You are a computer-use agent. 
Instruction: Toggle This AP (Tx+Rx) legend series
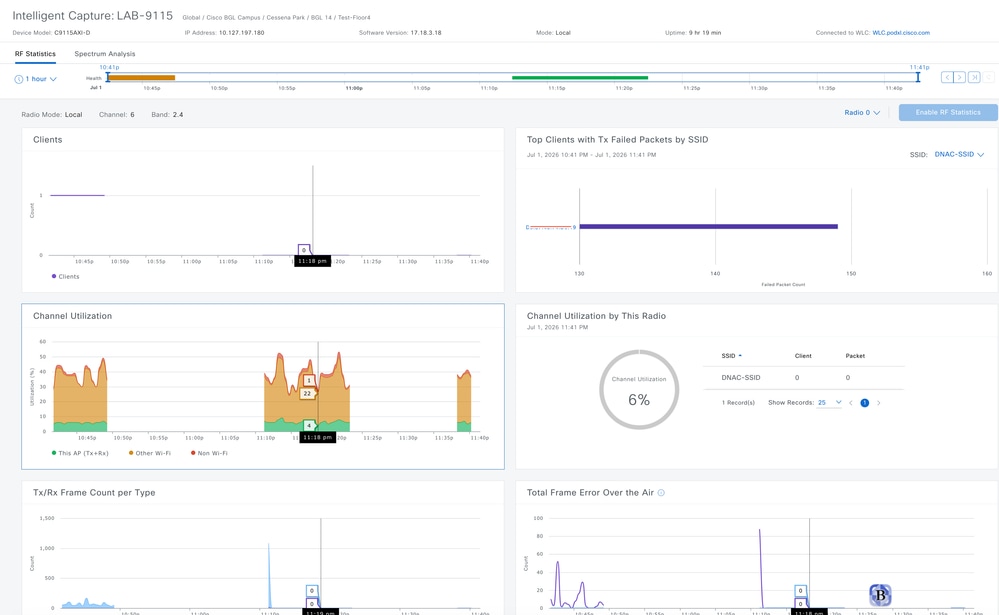click(x=80, y=453)
